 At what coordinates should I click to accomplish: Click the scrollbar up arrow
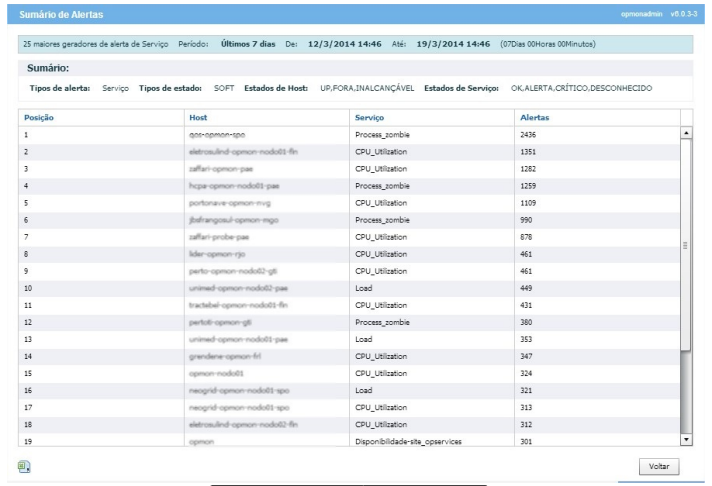[686, 133]
